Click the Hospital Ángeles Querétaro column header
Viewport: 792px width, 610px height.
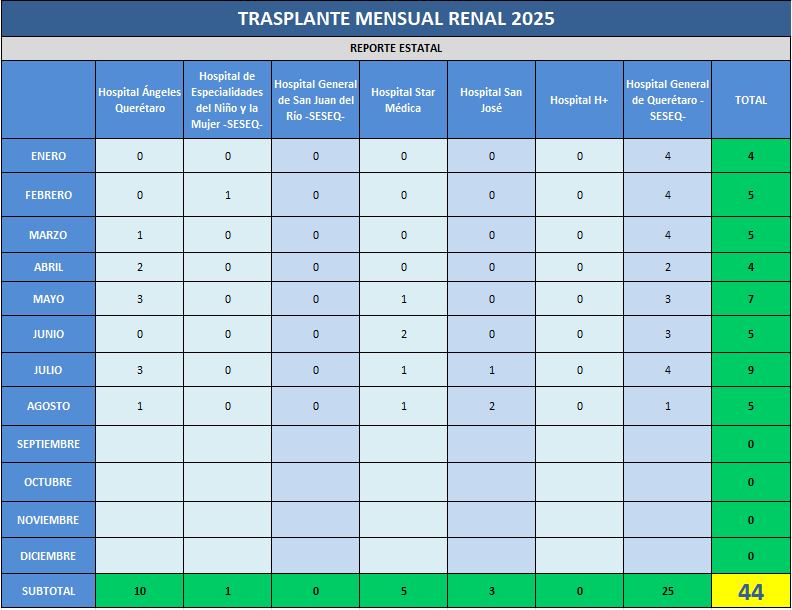pyautogui.click(x=139, y=100)
